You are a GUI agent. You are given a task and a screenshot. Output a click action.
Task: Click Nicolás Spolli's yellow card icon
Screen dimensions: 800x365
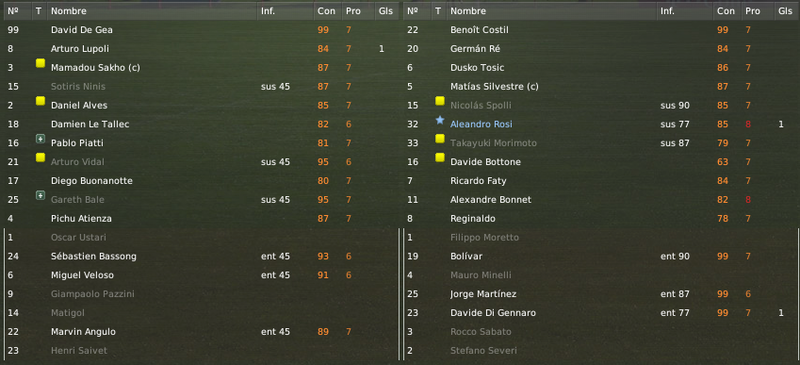click(x=440, y=101)
